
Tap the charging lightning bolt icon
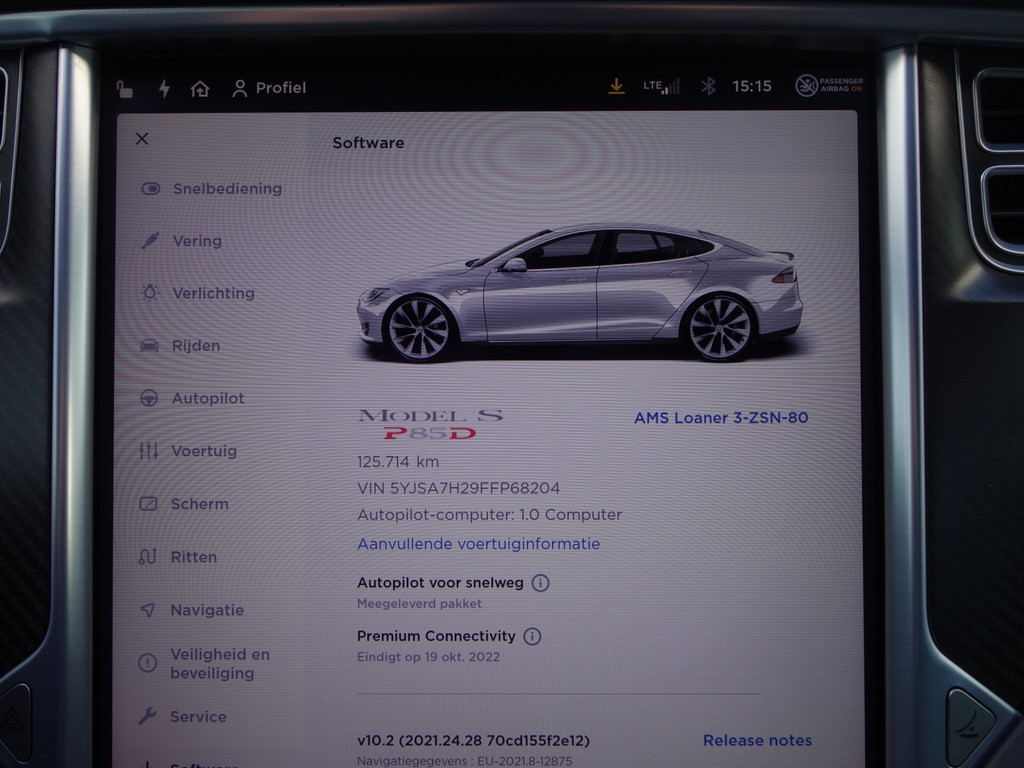pyautogui.click(x=164, y=88)
